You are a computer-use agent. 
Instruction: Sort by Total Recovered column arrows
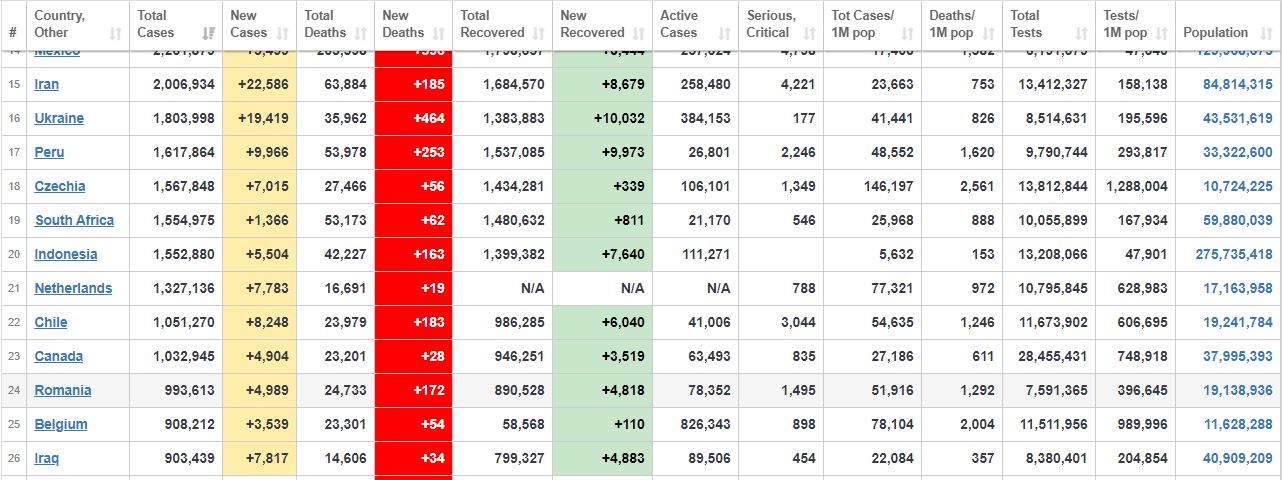(539, 33)
